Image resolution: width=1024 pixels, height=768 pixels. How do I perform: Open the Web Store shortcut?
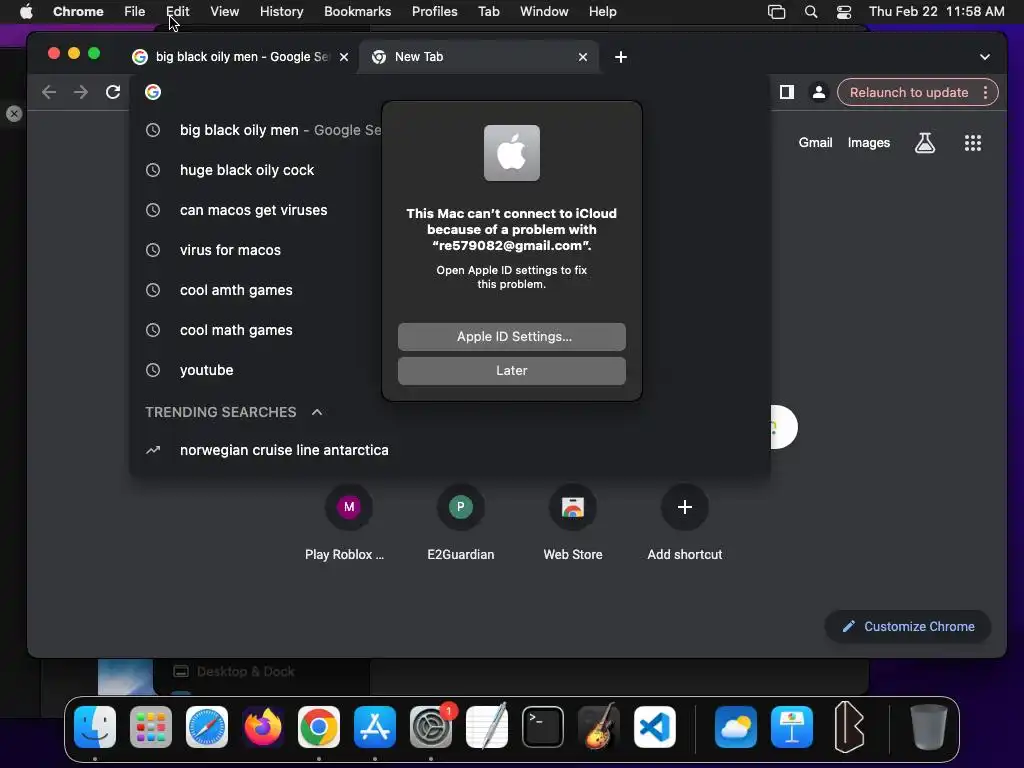pyautogui.click(x=573, y=522)
